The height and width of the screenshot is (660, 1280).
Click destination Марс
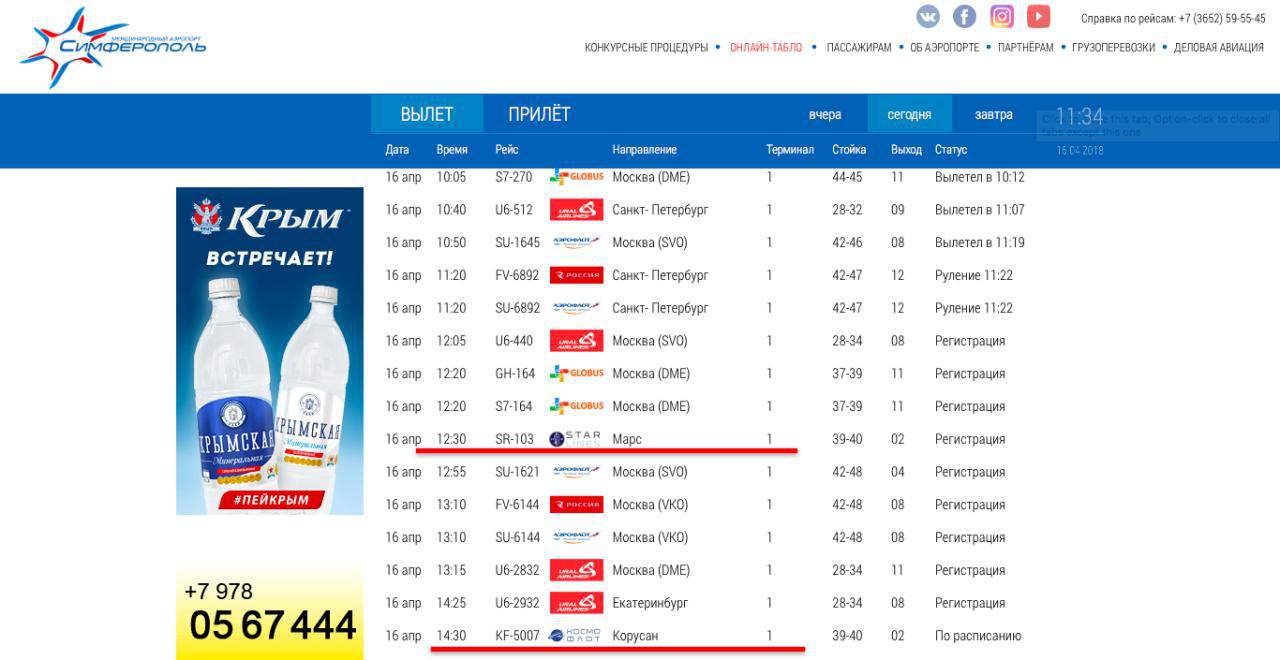pyautogui.click(x=627, y=439)
